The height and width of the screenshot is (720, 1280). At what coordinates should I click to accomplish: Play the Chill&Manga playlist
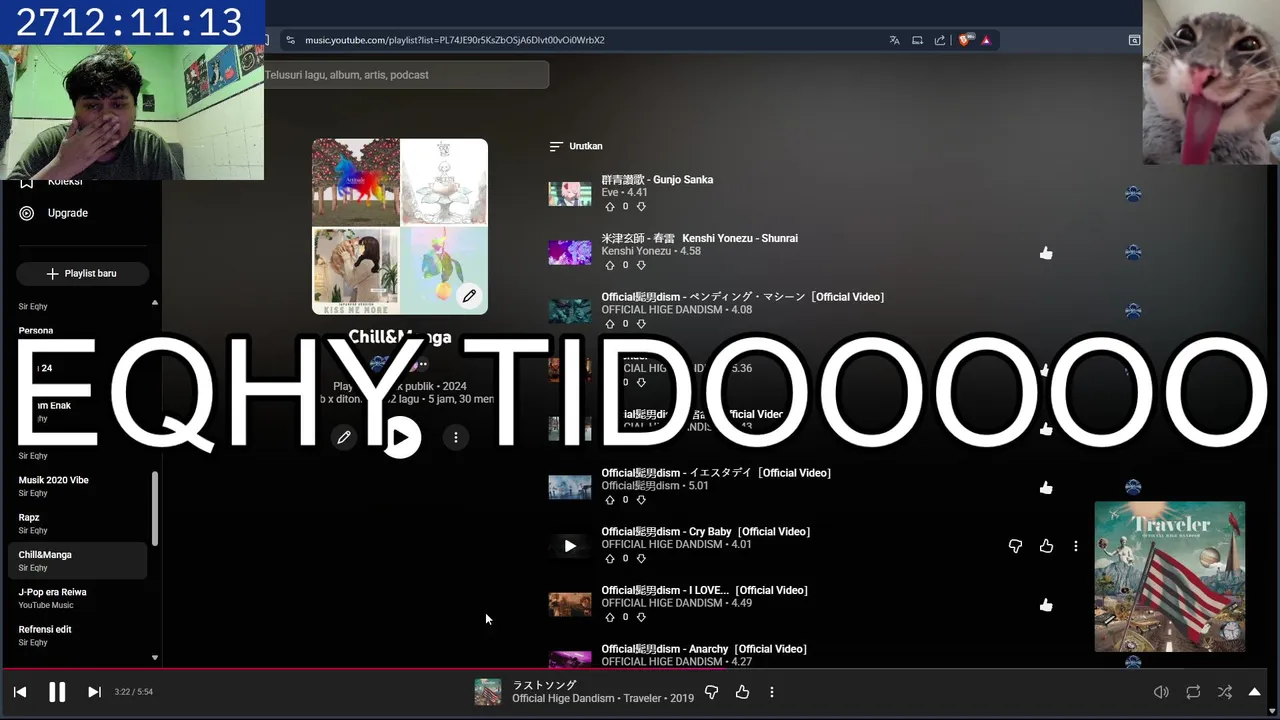401,437
